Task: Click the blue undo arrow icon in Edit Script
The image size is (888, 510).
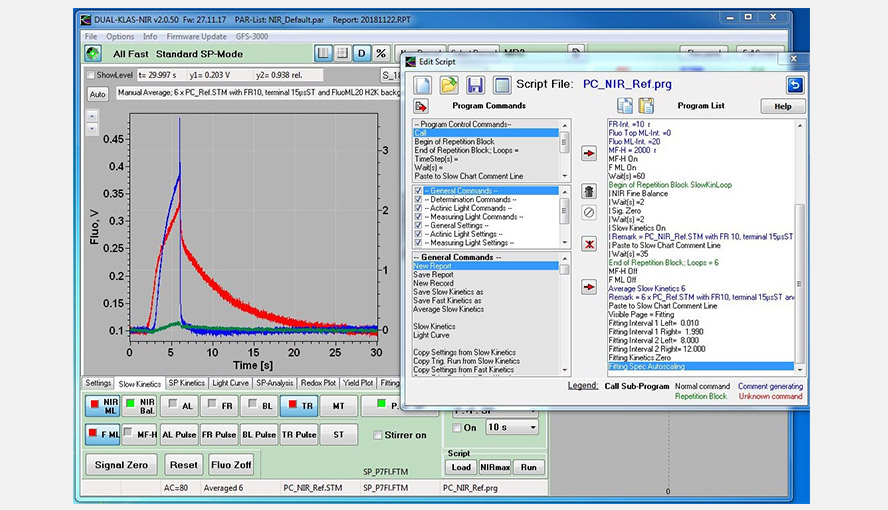Action: (x=795, y=85)
